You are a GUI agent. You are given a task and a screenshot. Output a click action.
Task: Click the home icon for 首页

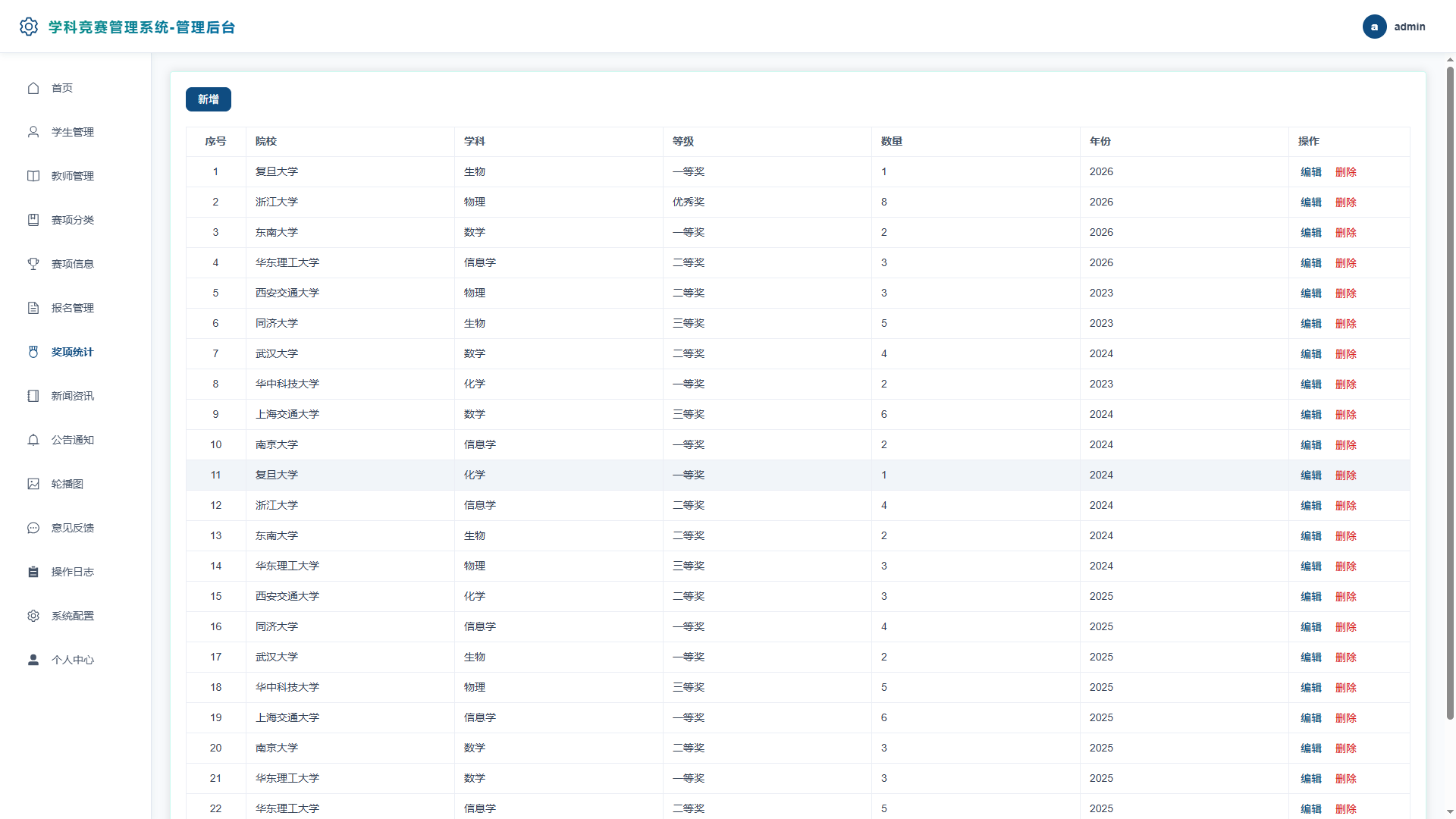point(33,88)
